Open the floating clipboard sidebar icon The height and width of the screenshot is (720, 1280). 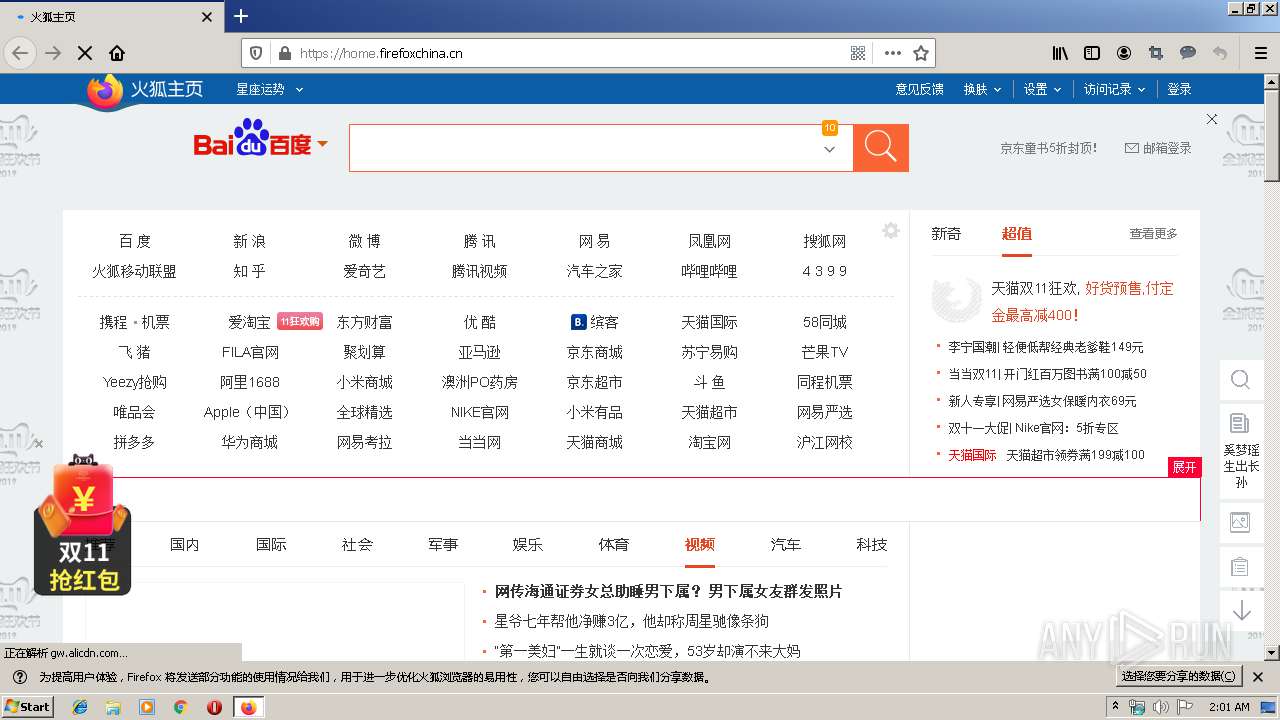(1240, 567)
